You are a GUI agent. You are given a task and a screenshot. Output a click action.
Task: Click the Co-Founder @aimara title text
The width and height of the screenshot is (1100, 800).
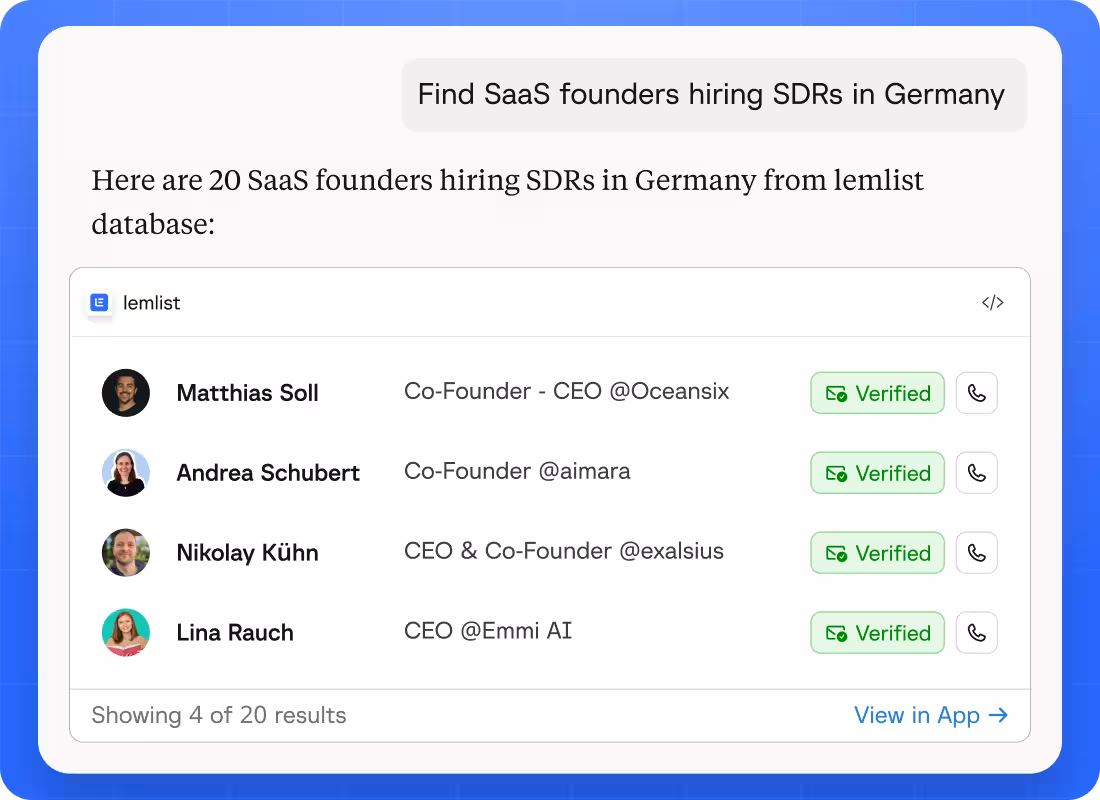(x=517, y=471)
